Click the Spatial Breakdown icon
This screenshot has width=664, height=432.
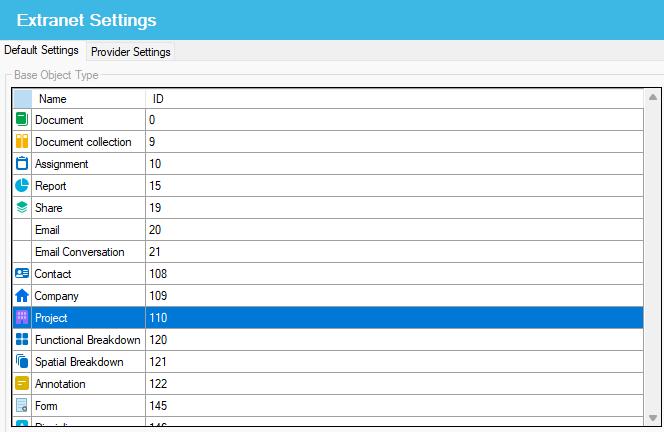(22, 362)
